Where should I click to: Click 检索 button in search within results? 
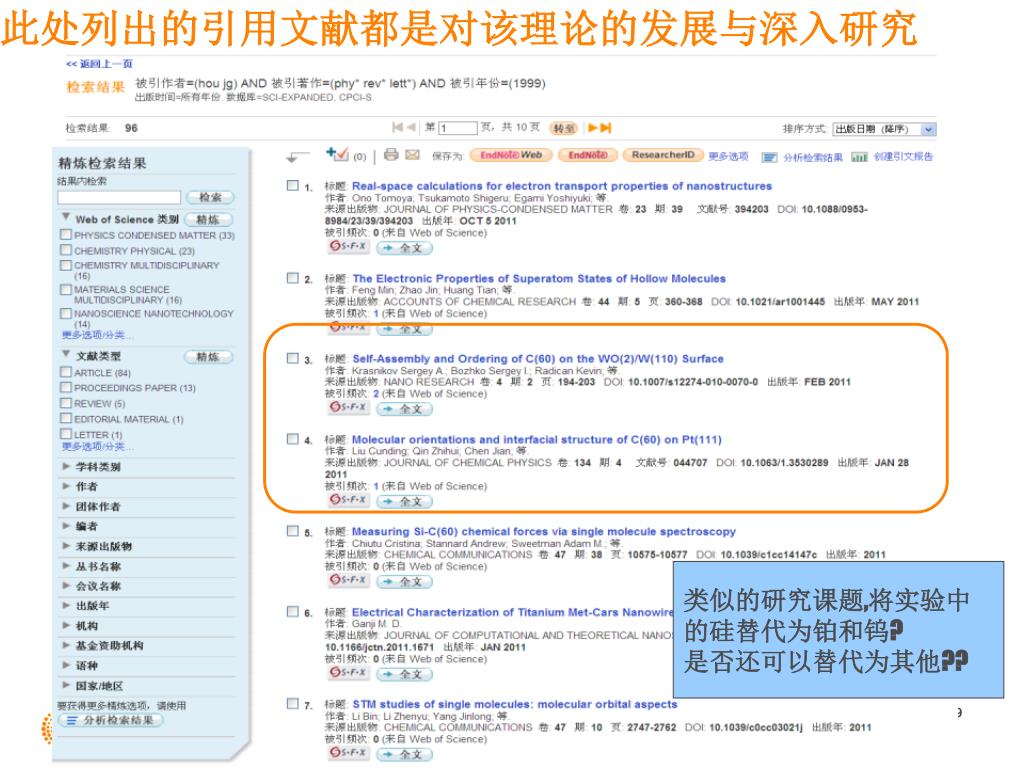210,197
